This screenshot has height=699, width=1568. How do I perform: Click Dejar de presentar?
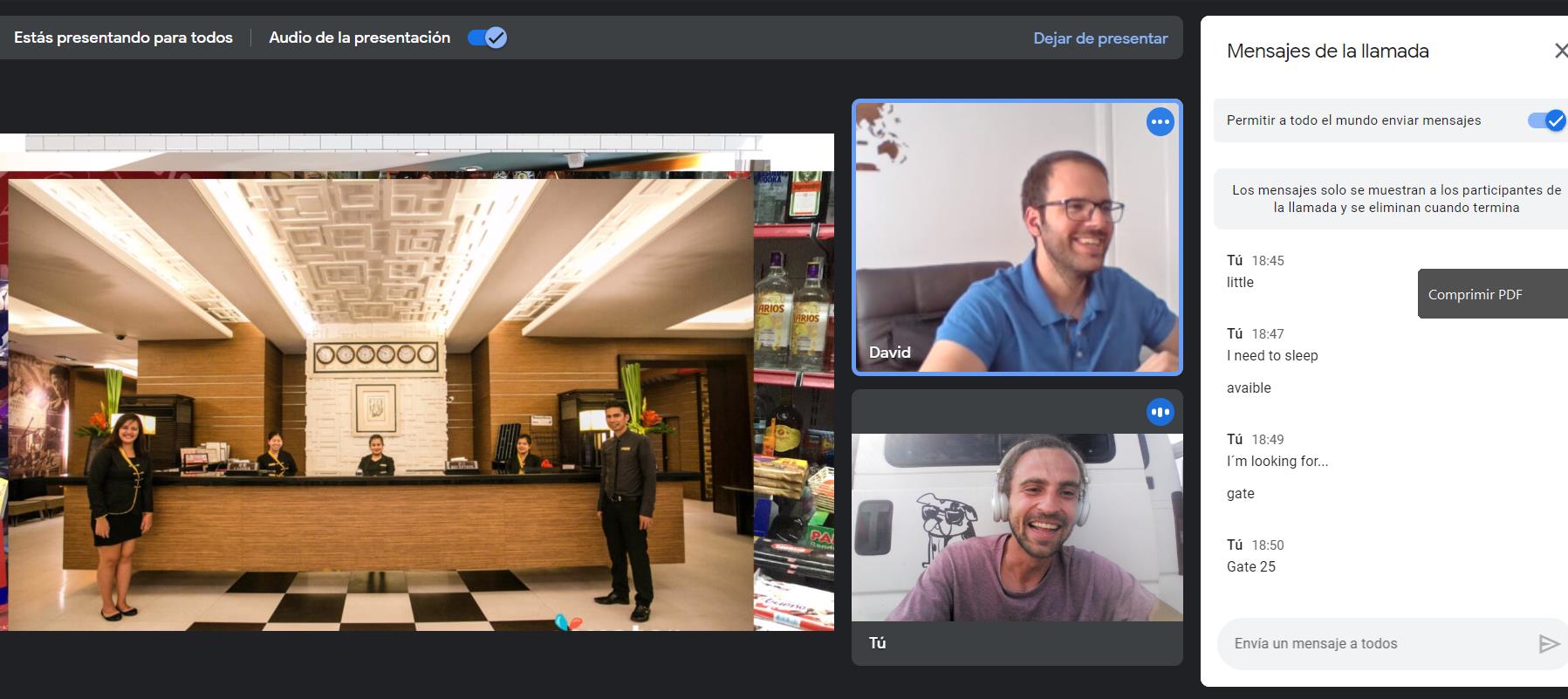1099,38
